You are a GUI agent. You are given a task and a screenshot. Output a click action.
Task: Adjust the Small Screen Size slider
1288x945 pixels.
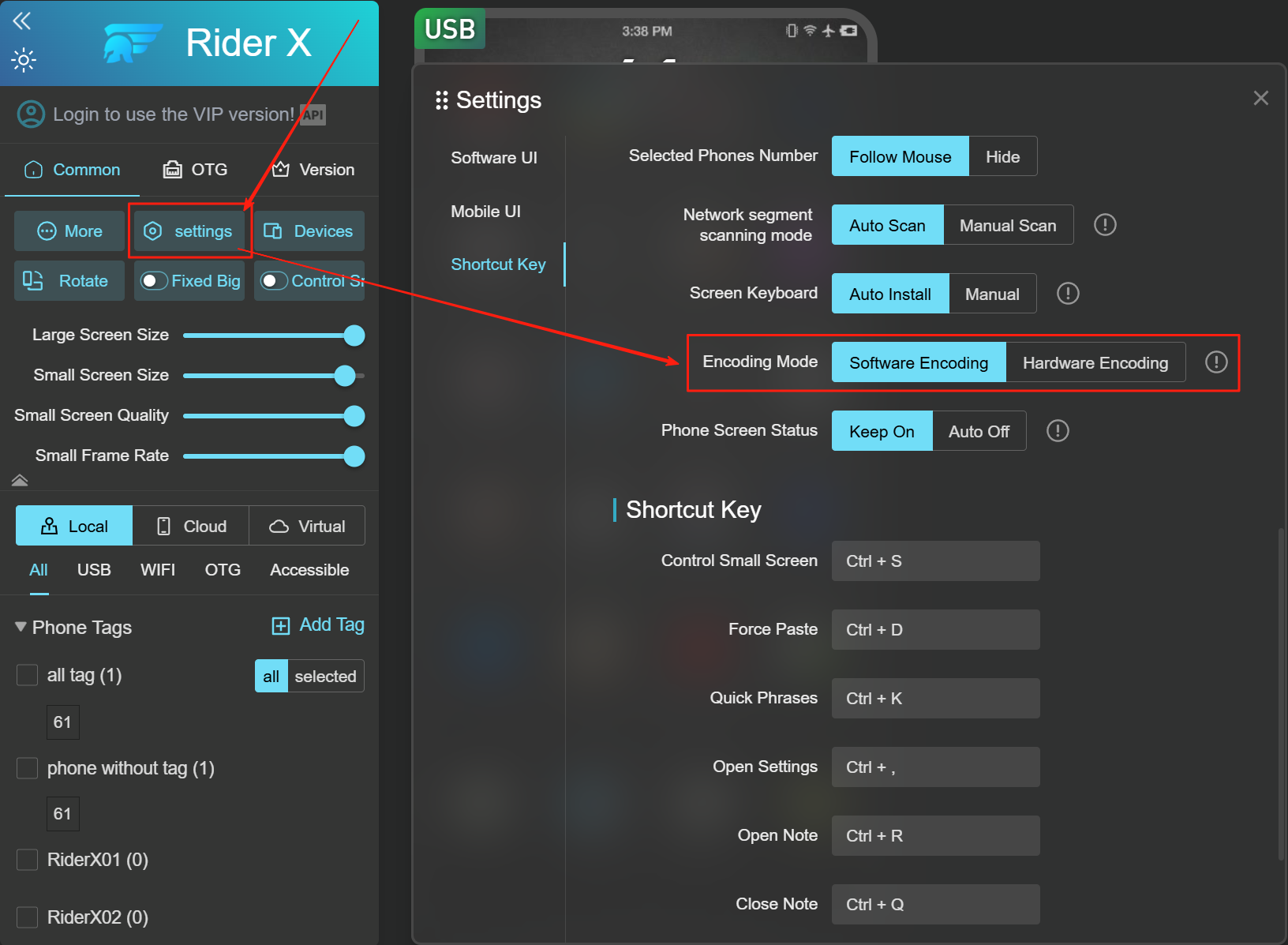point(274,376)
